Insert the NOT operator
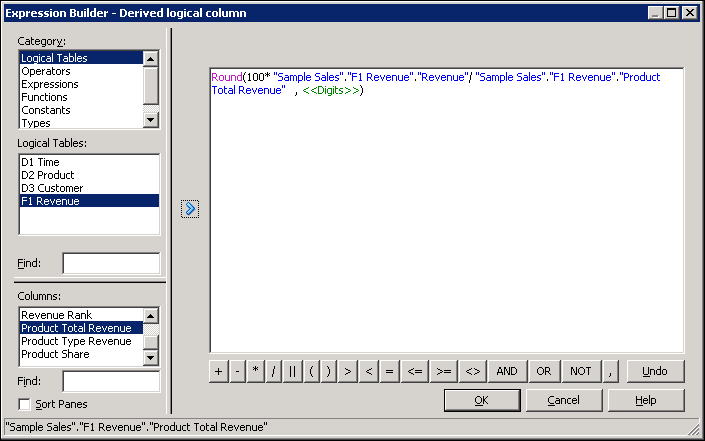705x441 pixels. coord(580,371)
